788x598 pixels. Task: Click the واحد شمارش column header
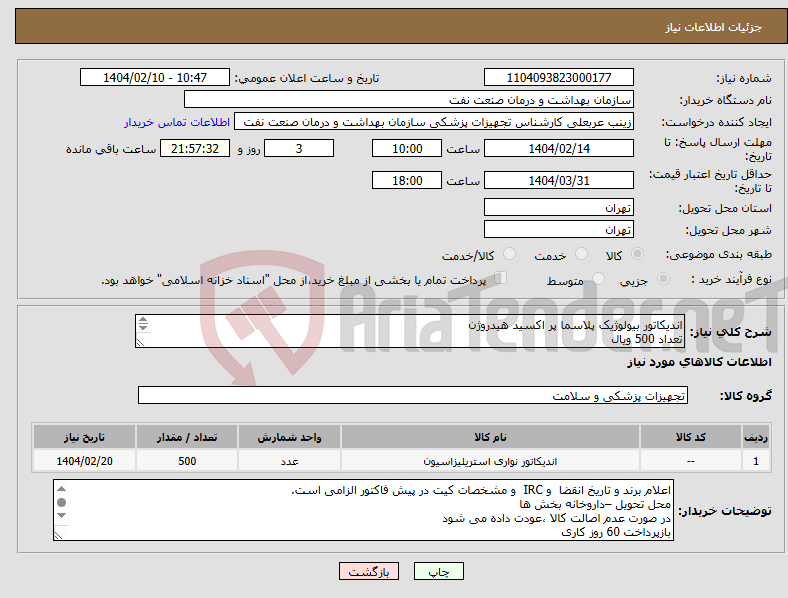pos(289,437)
